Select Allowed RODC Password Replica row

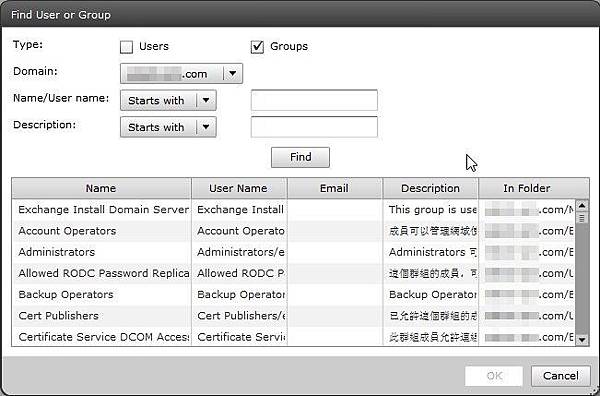tap(293, 273)
